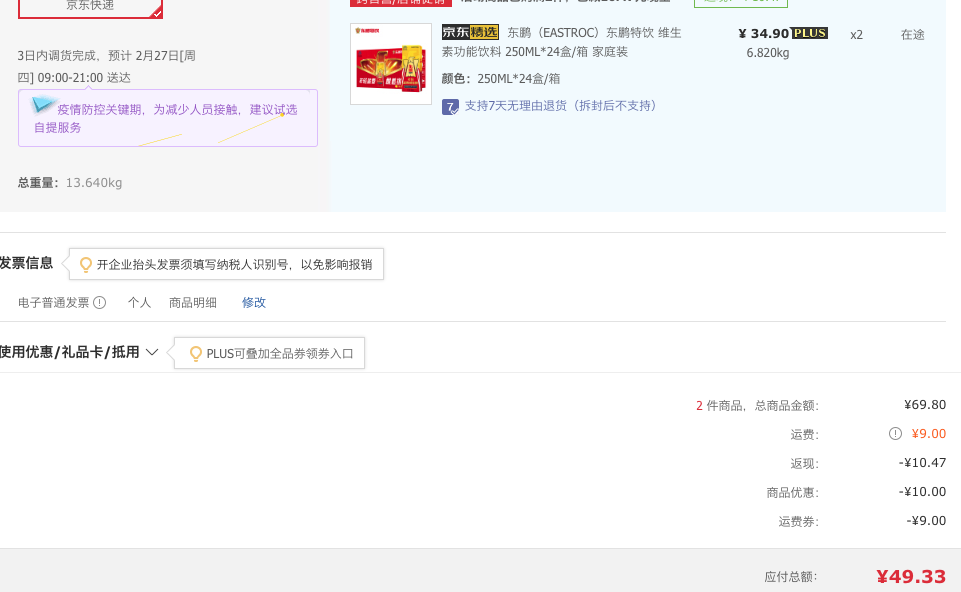Click the 个人 invoice title text
961x592 pixels.
point(139,302)
